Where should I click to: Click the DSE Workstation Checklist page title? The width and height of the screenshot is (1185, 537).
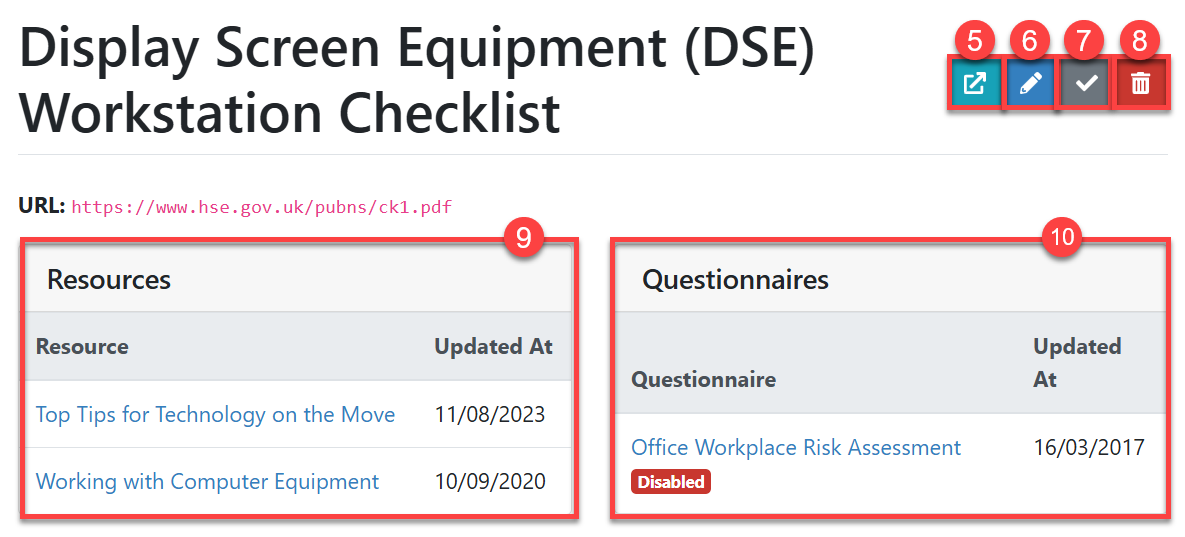[x=417, y=81]
